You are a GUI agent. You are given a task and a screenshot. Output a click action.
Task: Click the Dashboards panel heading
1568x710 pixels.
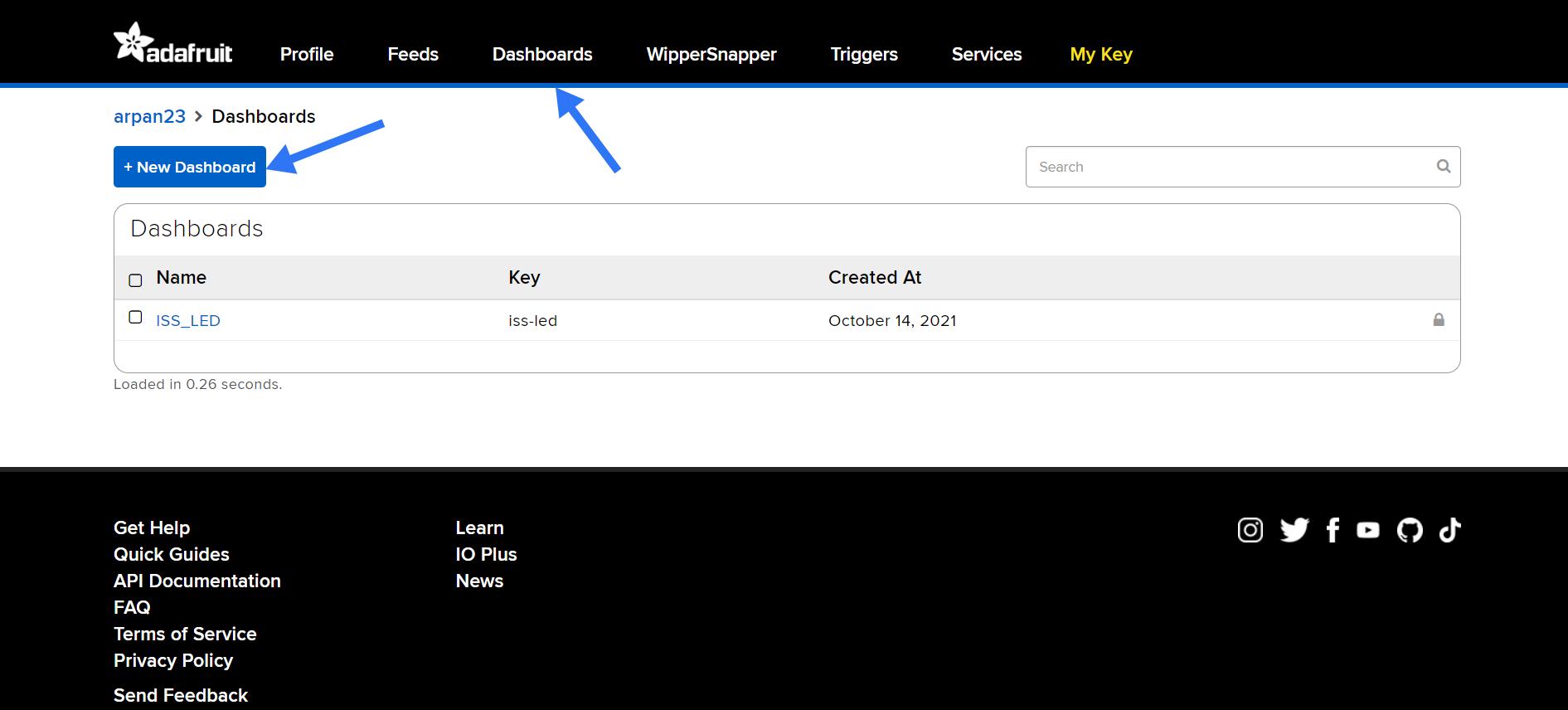point(197,228)
